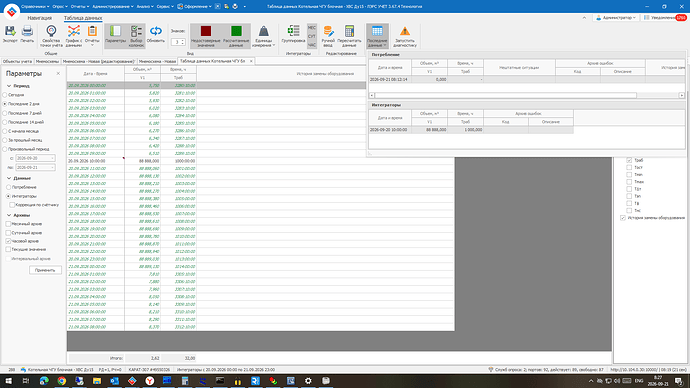Select Сегодня period radio

pos(5,95)
